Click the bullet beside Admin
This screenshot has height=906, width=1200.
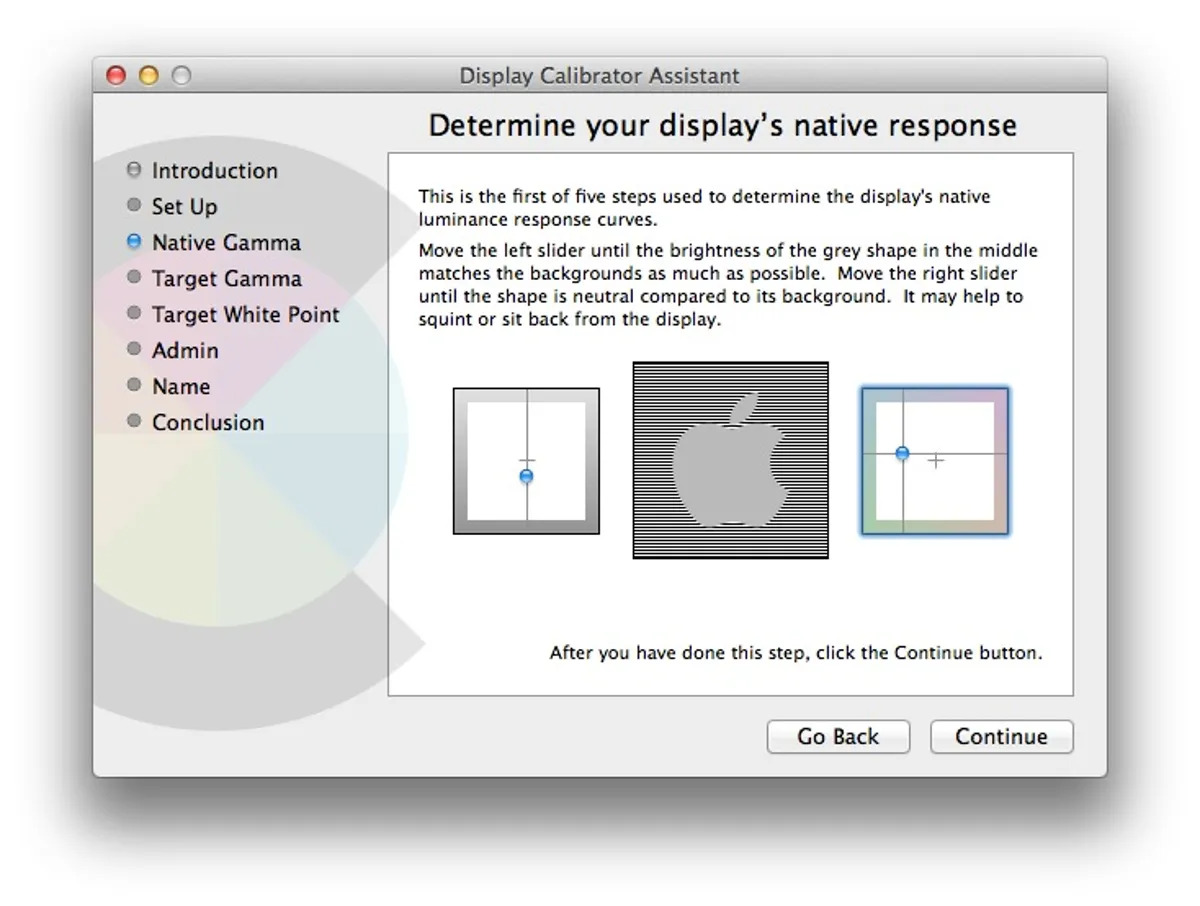(x=134, y=350)
